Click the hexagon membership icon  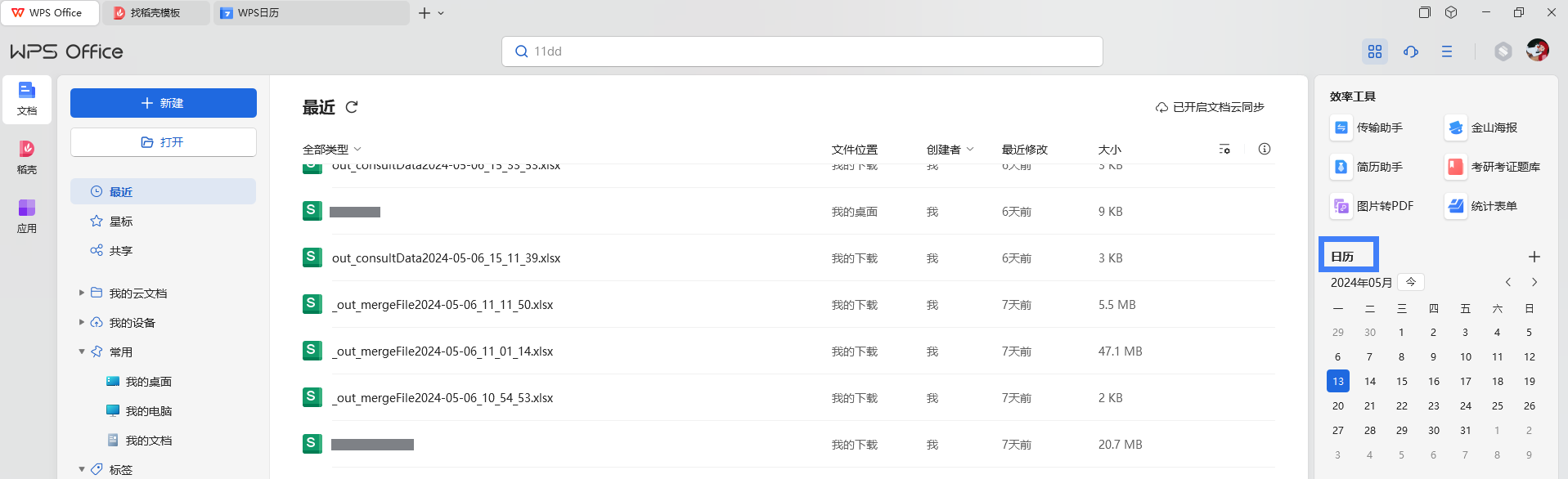tap(1503, 51)
